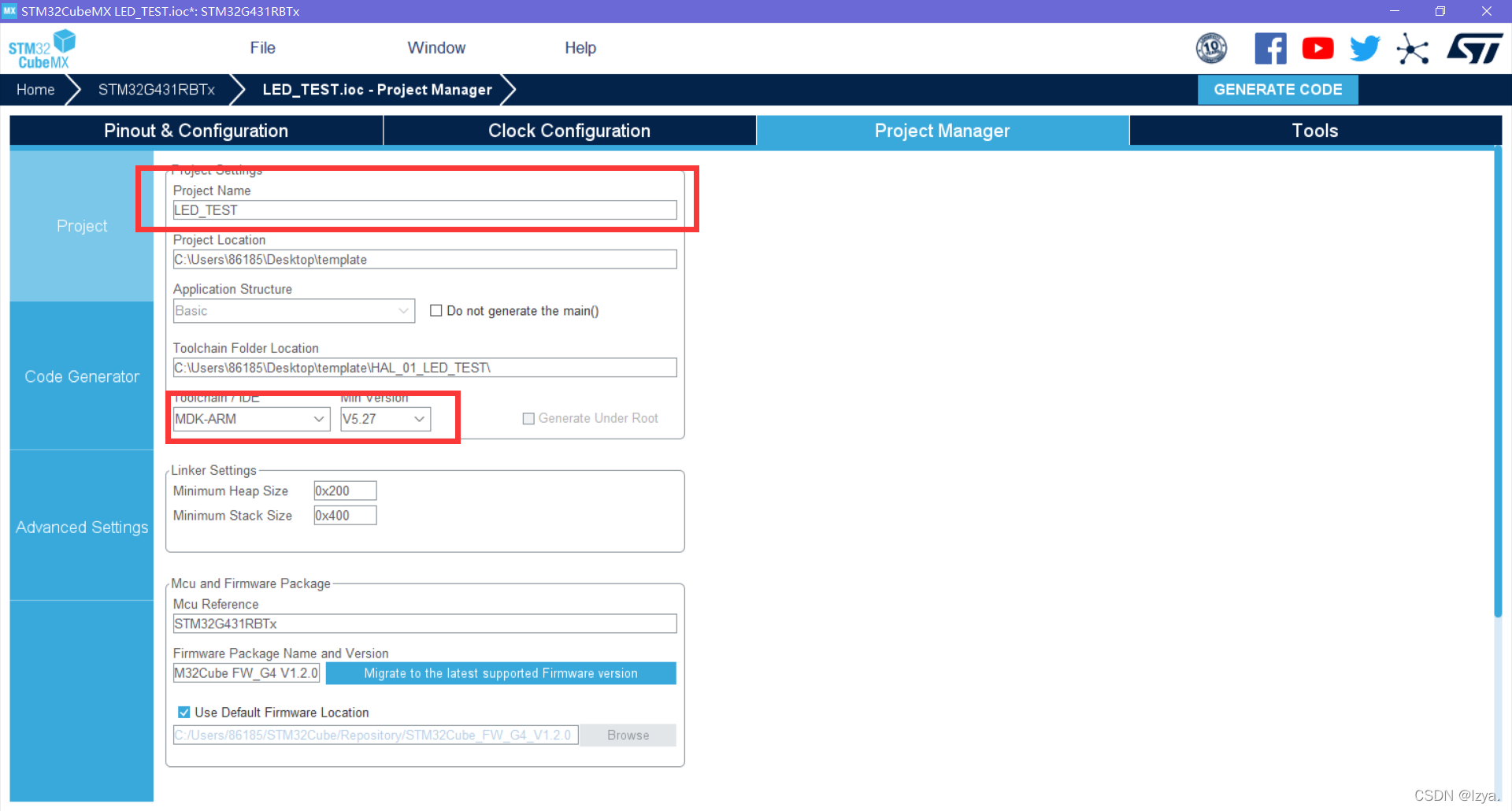Click LED_TEST.ioc - Project Manager breadcrumb

pyautogui.click(x=377, y=90)
